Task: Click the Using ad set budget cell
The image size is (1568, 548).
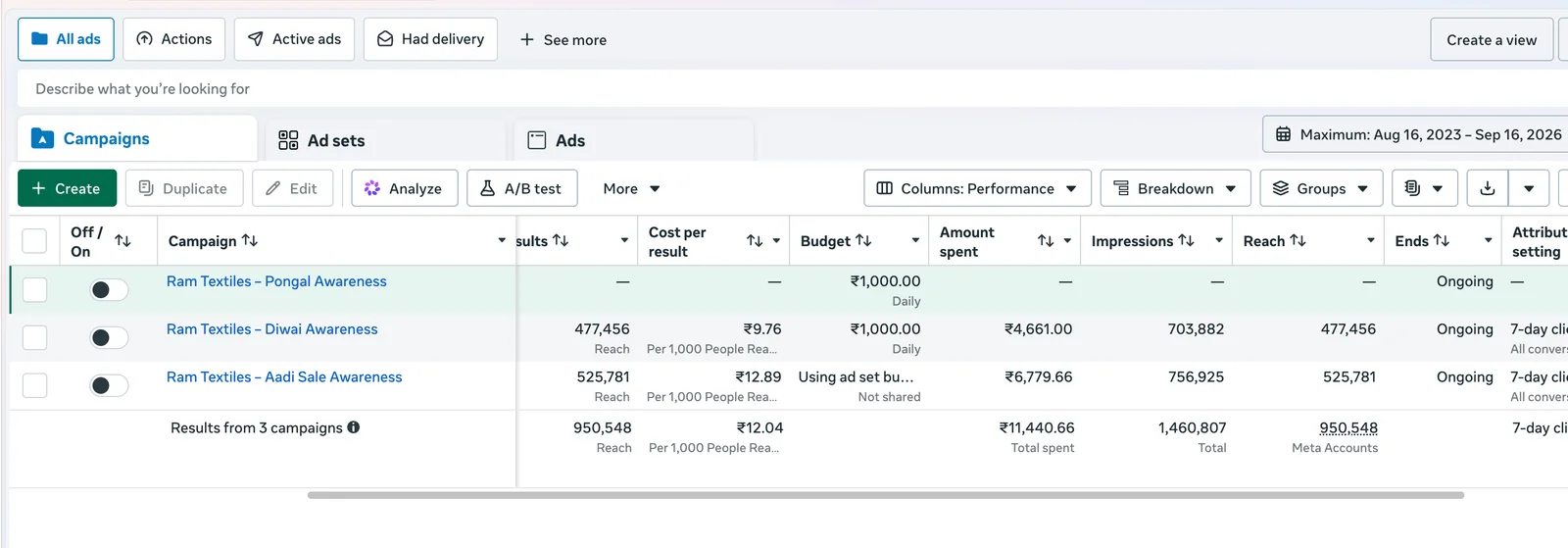Action: point(856,376)
